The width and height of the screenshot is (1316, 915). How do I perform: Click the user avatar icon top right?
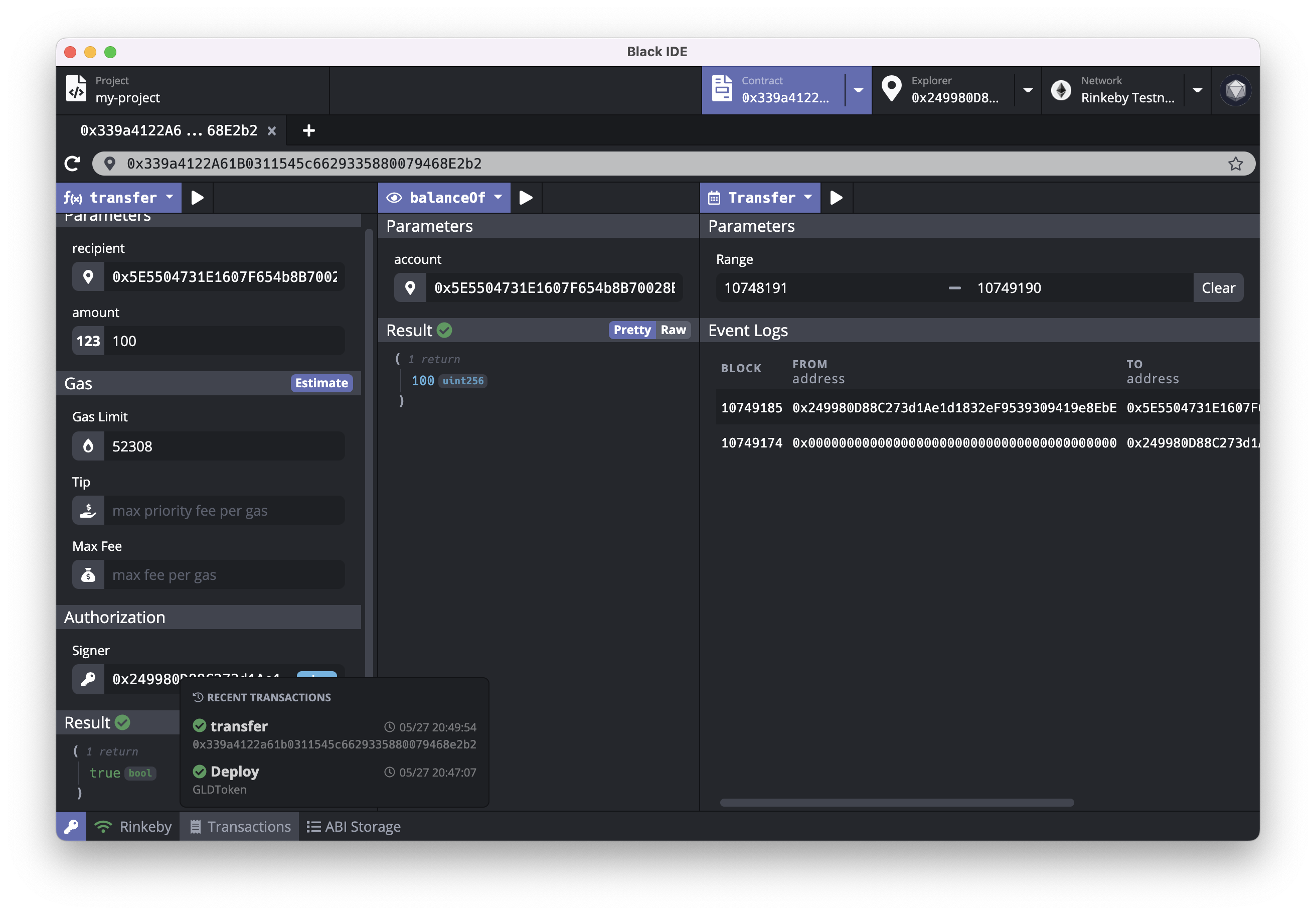coord(1235,91)
